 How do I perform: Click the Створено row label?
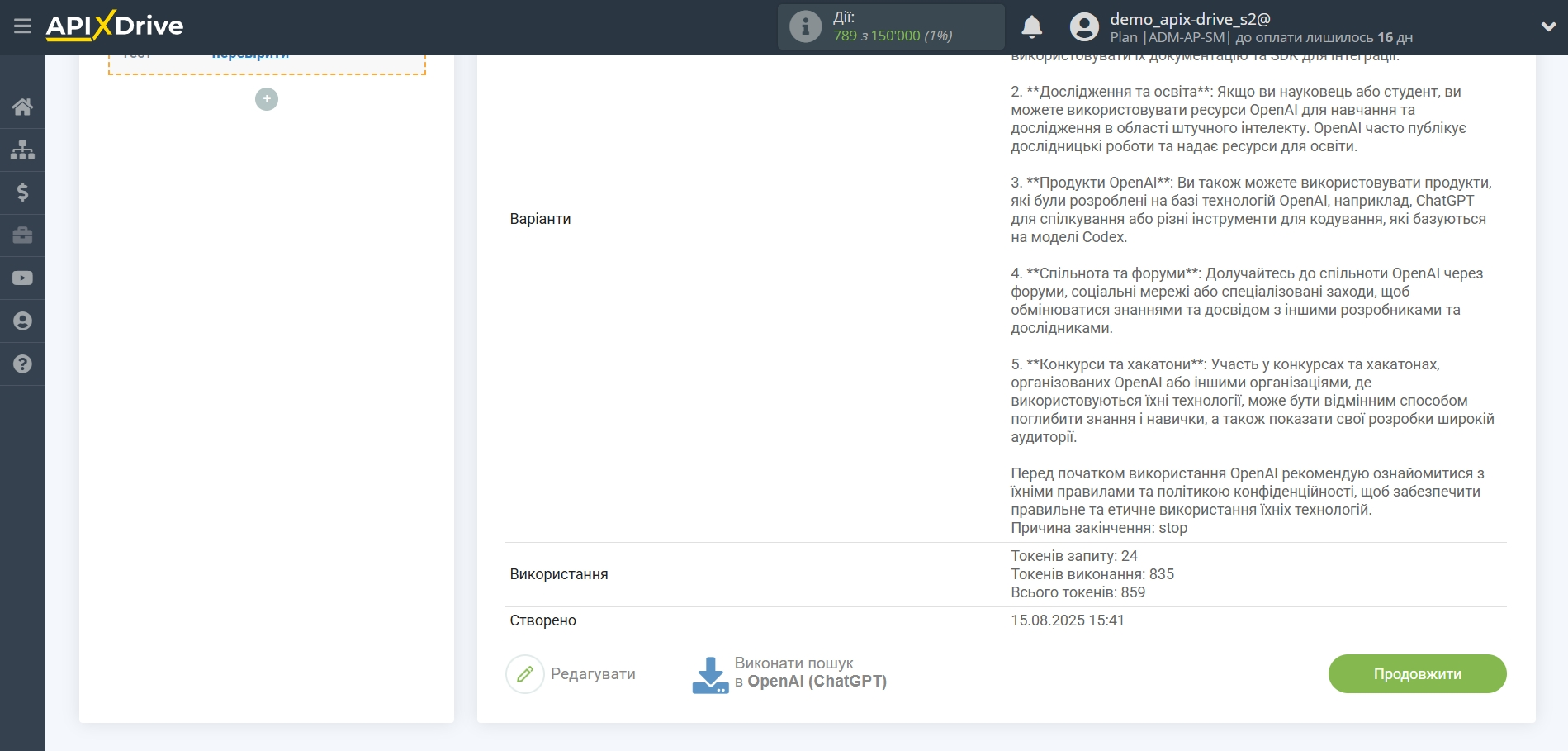pyautogui.click(x=542, y=620)
